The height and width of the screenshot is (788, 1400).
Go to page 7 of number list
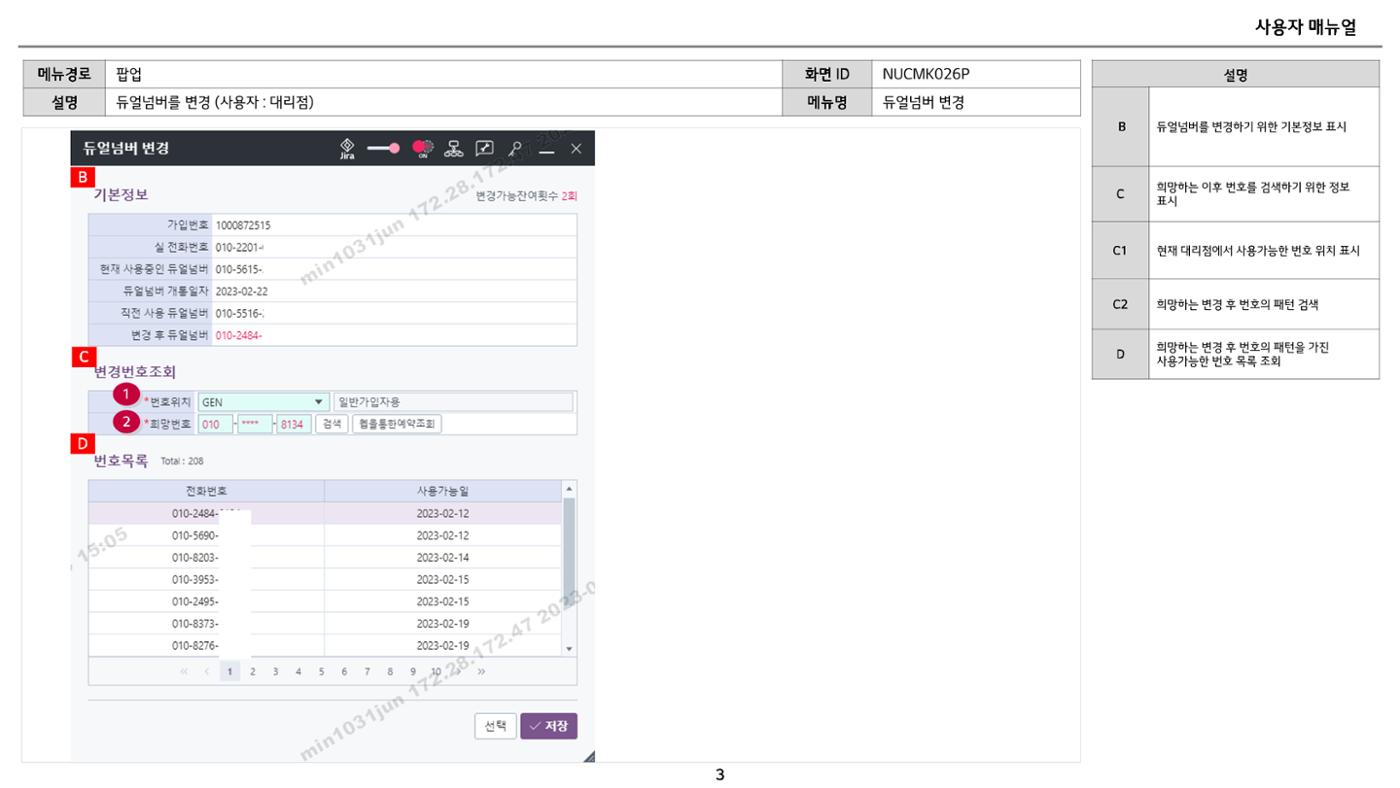(x=367, y=671)
